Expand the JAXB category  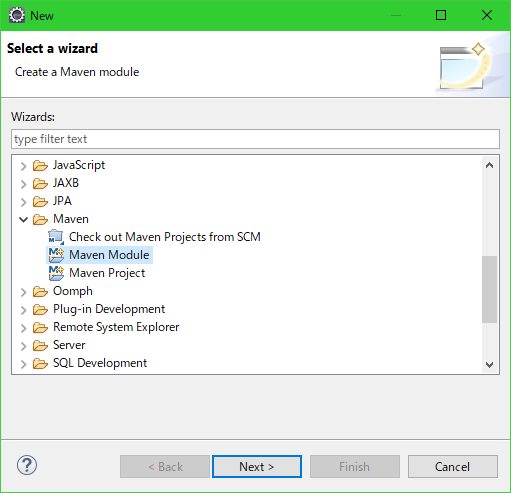click(23, 184)
